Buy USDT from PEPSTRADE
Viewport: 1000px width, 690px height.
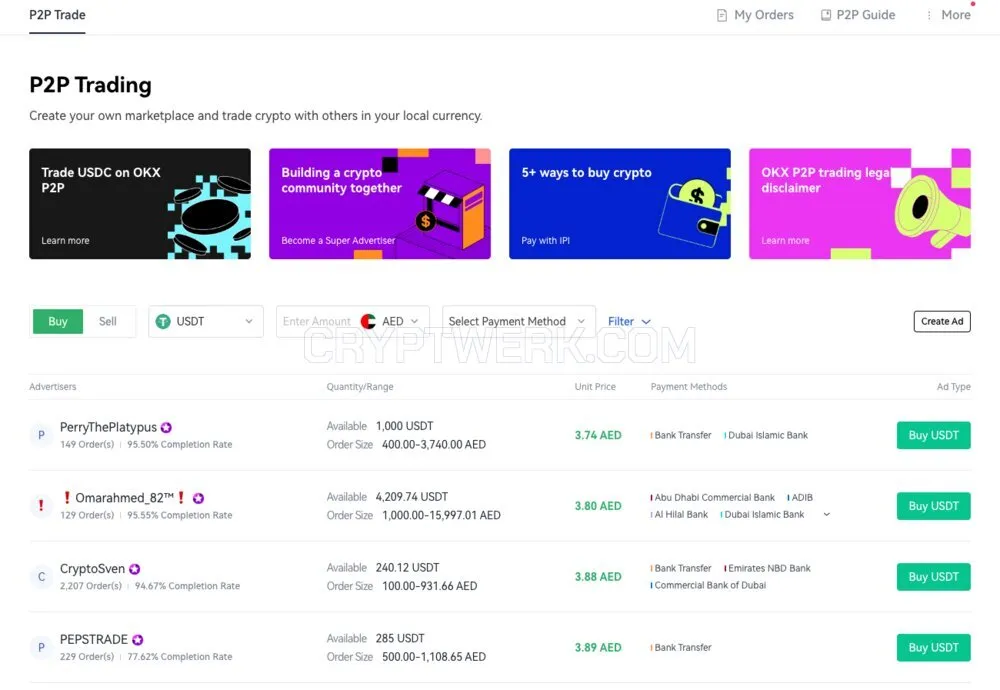click(x=934, y=648)
